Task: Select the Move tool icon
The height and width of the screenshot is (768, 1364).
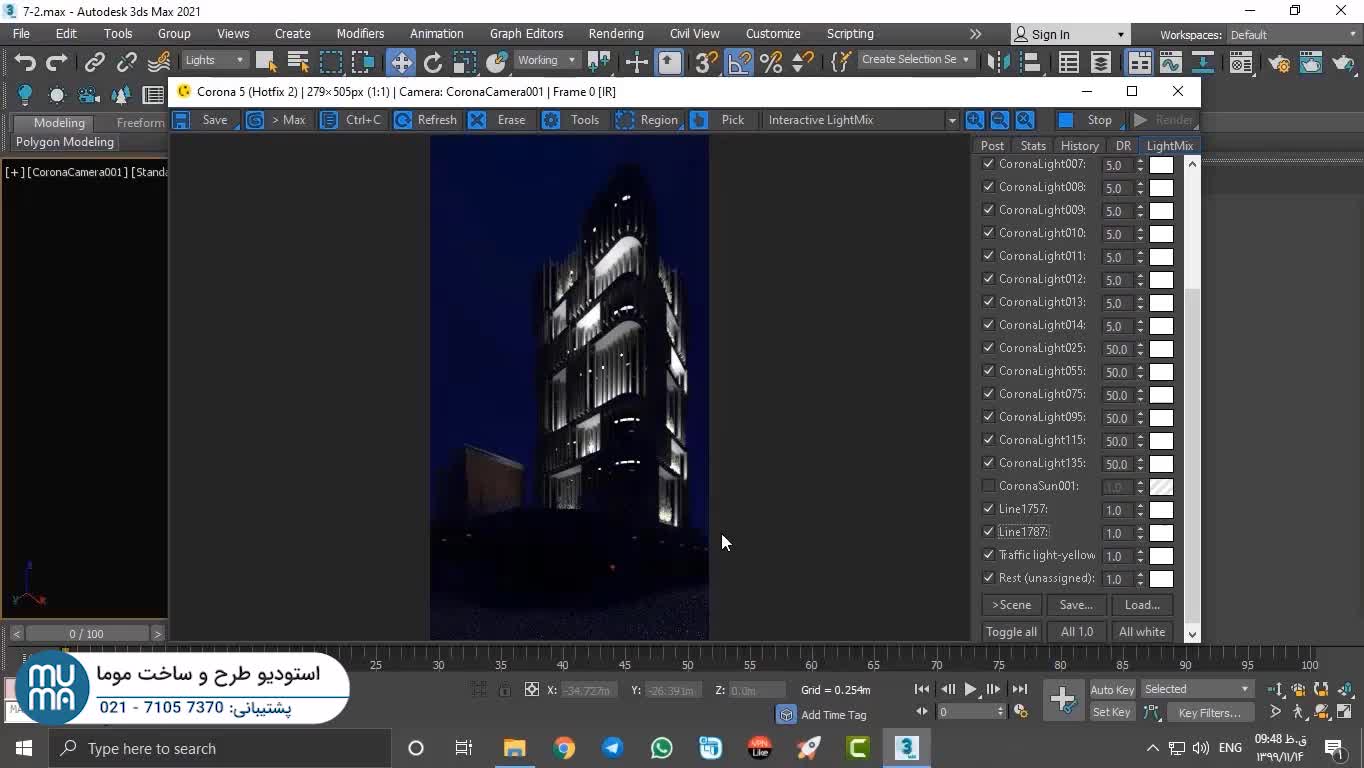Action: tap(401, 62)
